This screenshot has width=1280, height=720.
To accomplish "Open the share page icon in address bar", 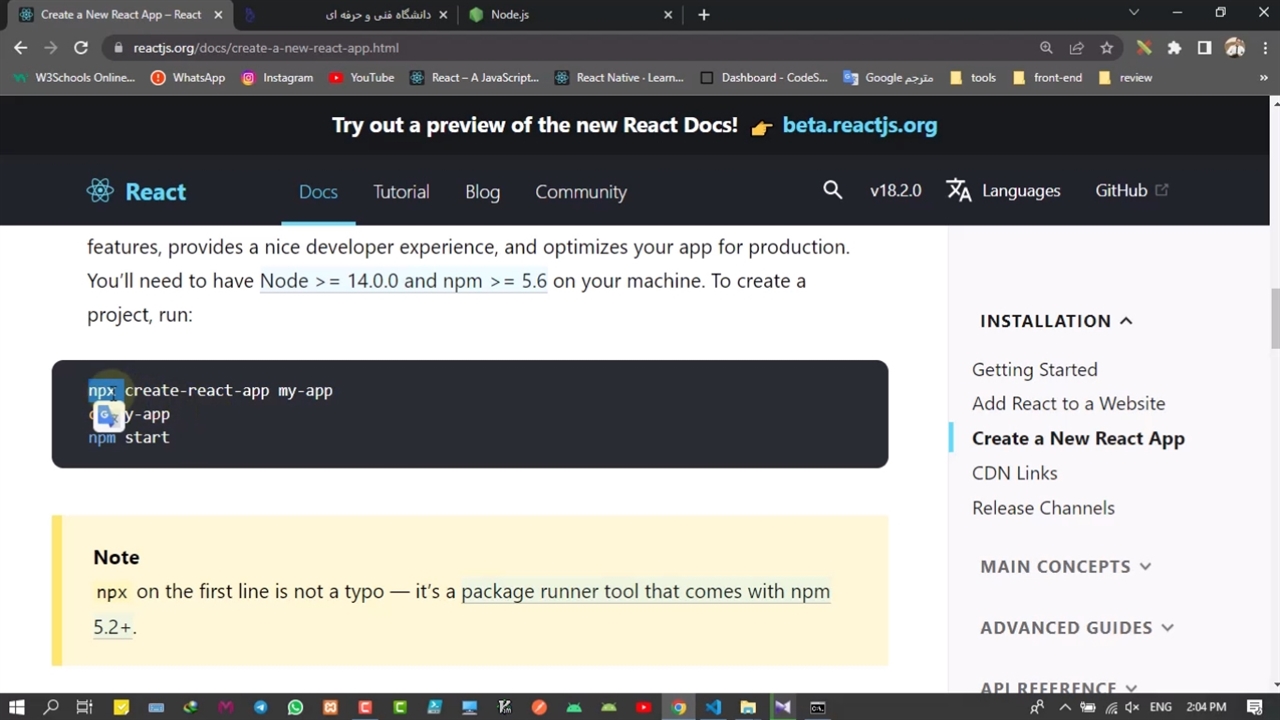I will [x=1076, y=47].
